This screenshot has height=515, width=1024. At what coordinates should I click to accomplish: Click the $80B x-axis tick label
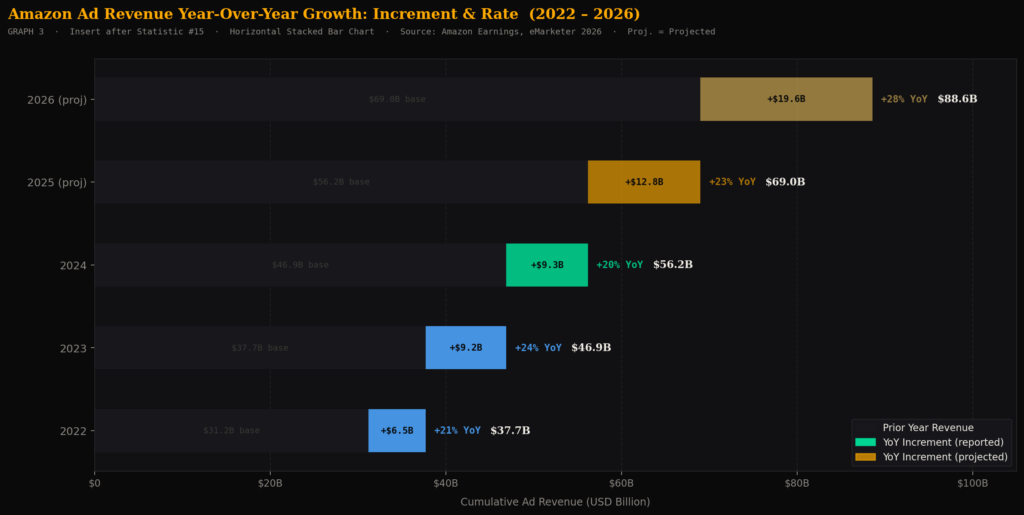click(797, 484)
